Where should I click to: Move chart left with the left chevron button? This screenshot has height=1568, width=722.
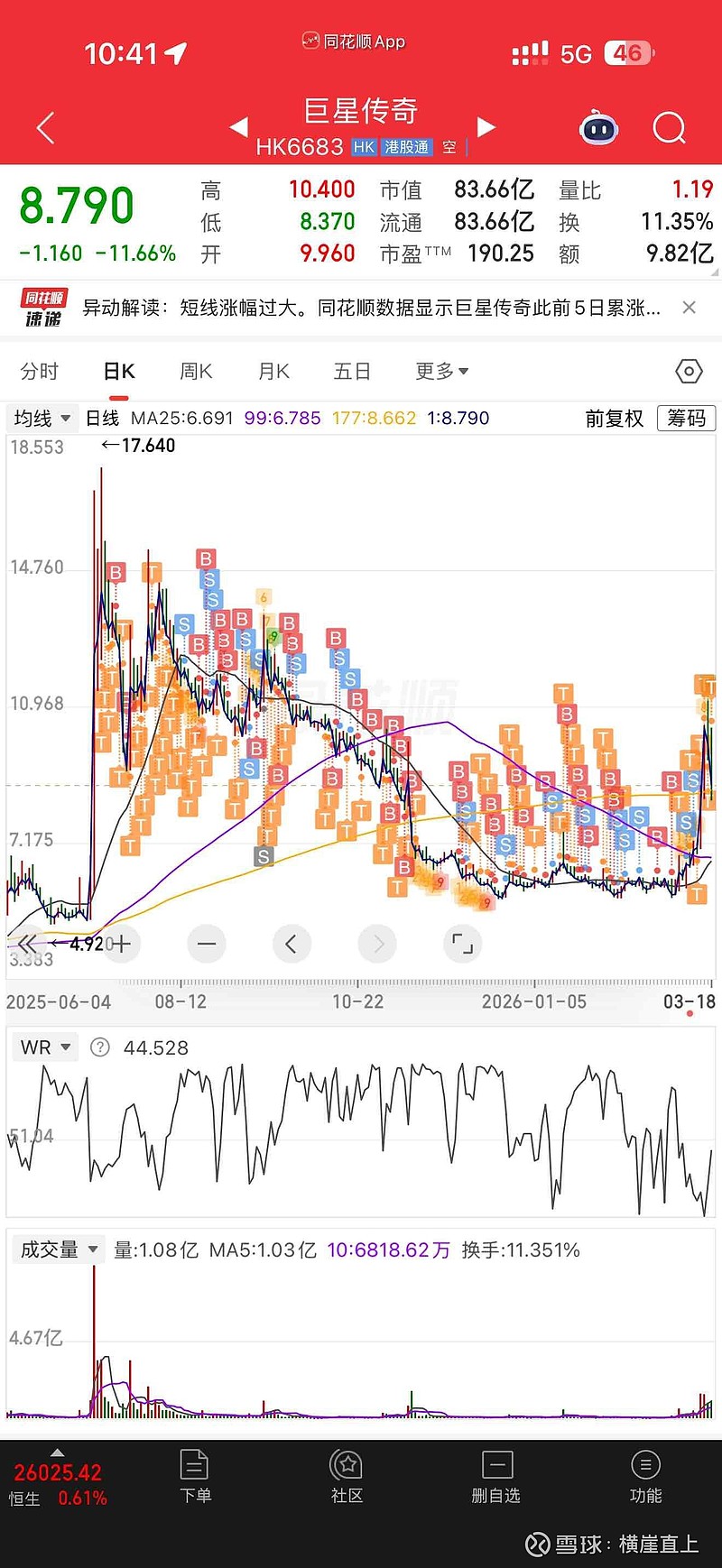point(292,944)
